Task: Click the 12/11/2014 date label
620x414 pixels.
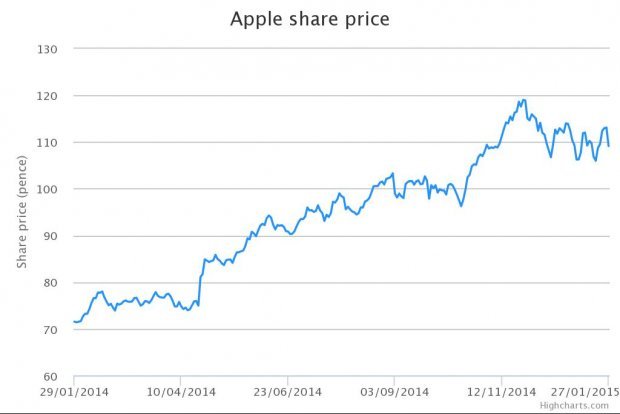Action: [x=501, y=391]
